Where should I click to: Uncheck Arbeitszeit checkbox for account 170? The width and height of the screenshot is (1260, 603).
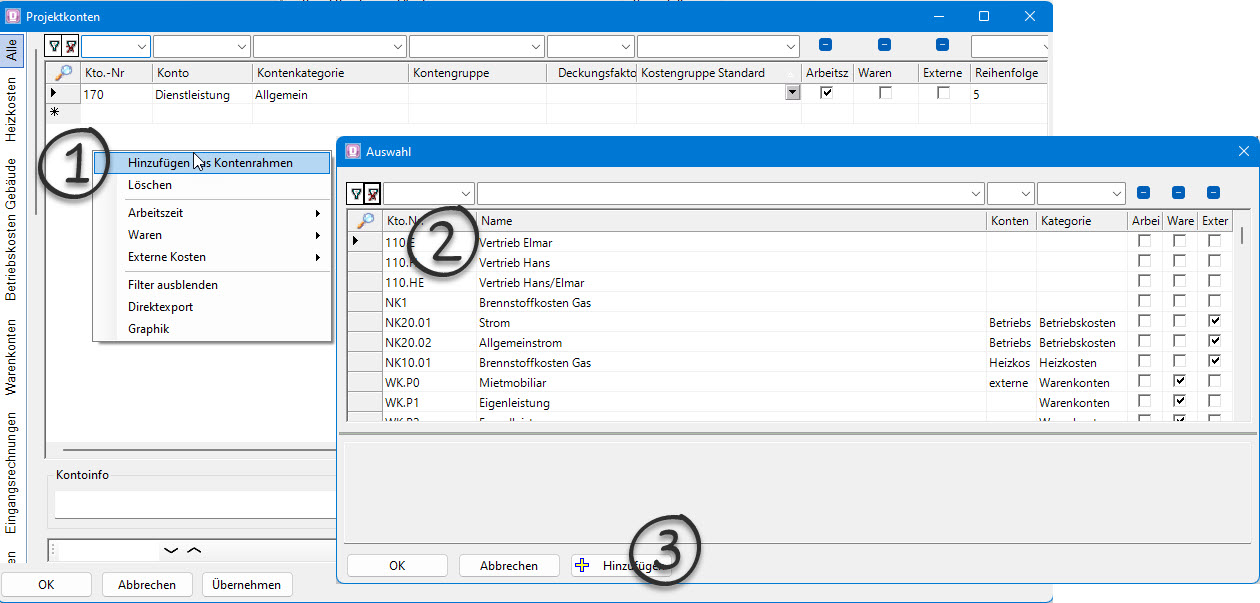[x=826, y=93]
